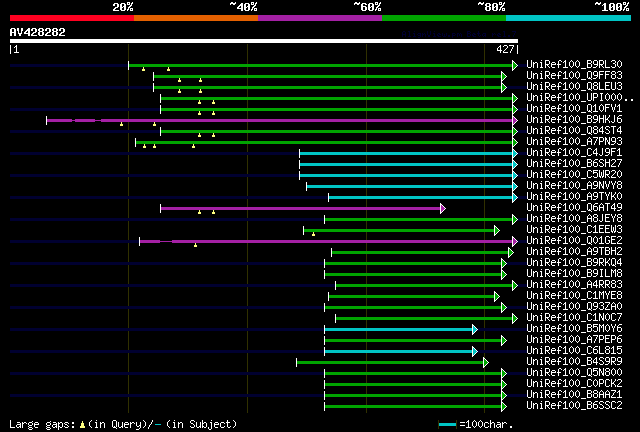Click the UniRef100_B6SSC2 hit name
This screenshot has width=640, height=432.
[574, 406]
